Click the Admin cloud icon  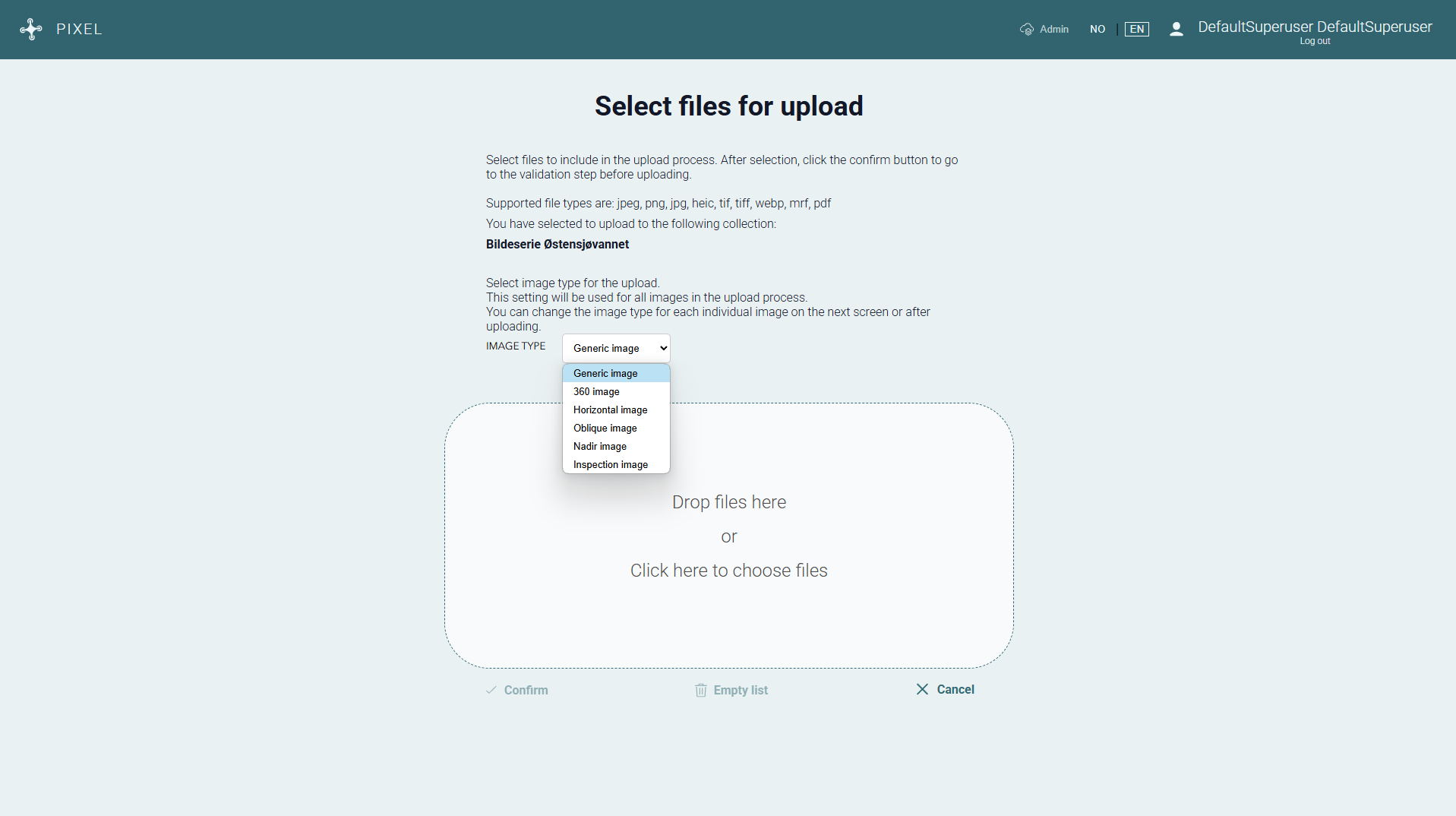1027,29
